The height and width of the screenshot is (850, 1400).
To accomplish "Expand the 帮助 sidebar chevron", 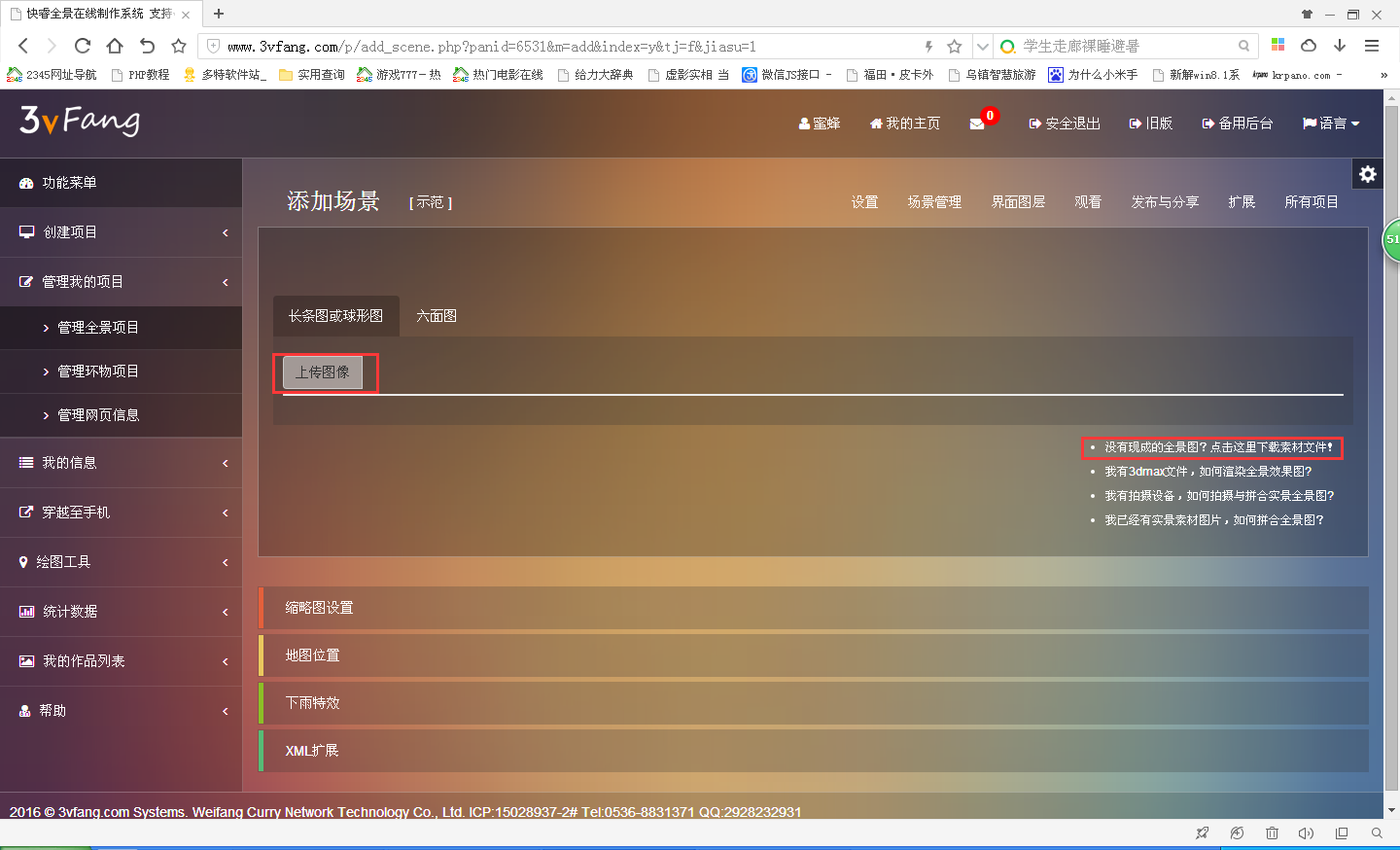I will pyautogui.click(x=226, y=711).
